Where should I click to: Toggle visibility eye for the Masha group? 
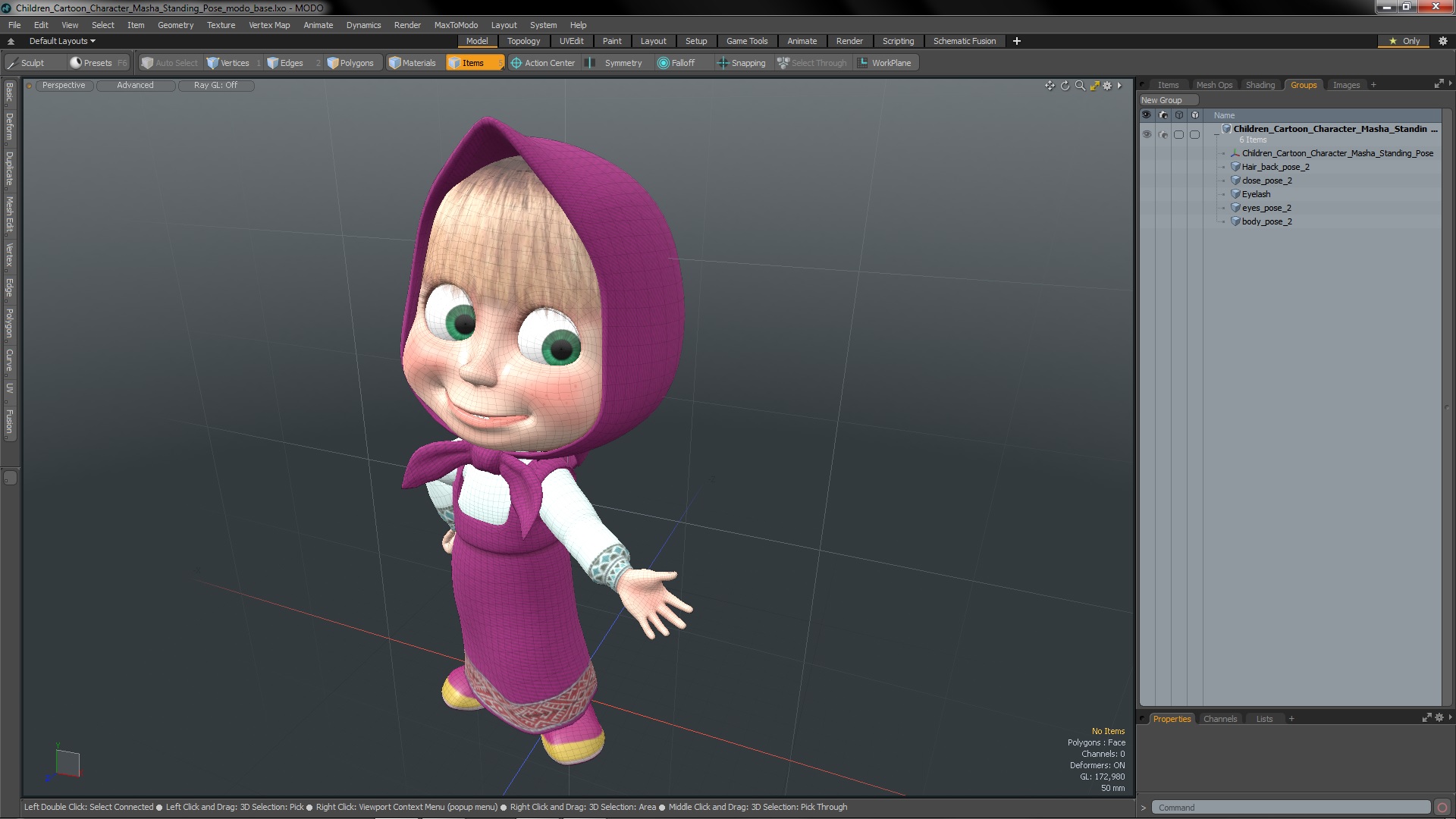coord(1147,134)
